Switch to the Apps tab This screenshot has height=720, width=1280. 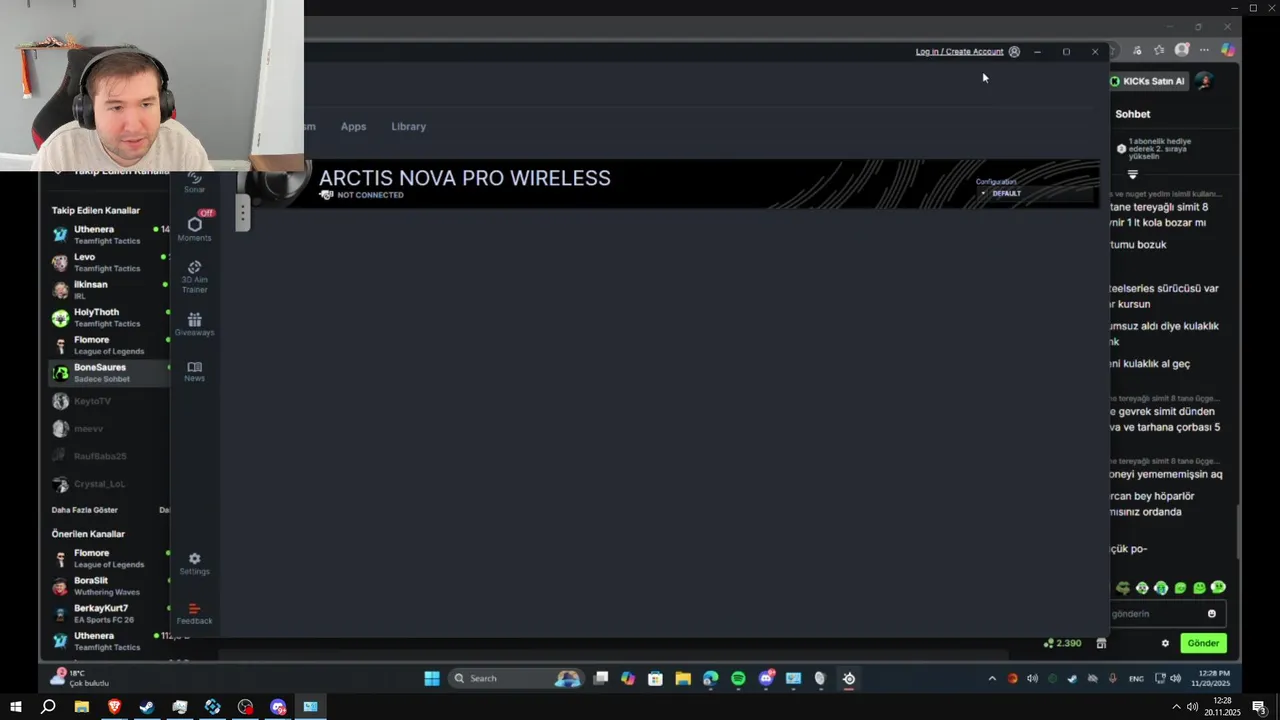click(x=353, y=127)
